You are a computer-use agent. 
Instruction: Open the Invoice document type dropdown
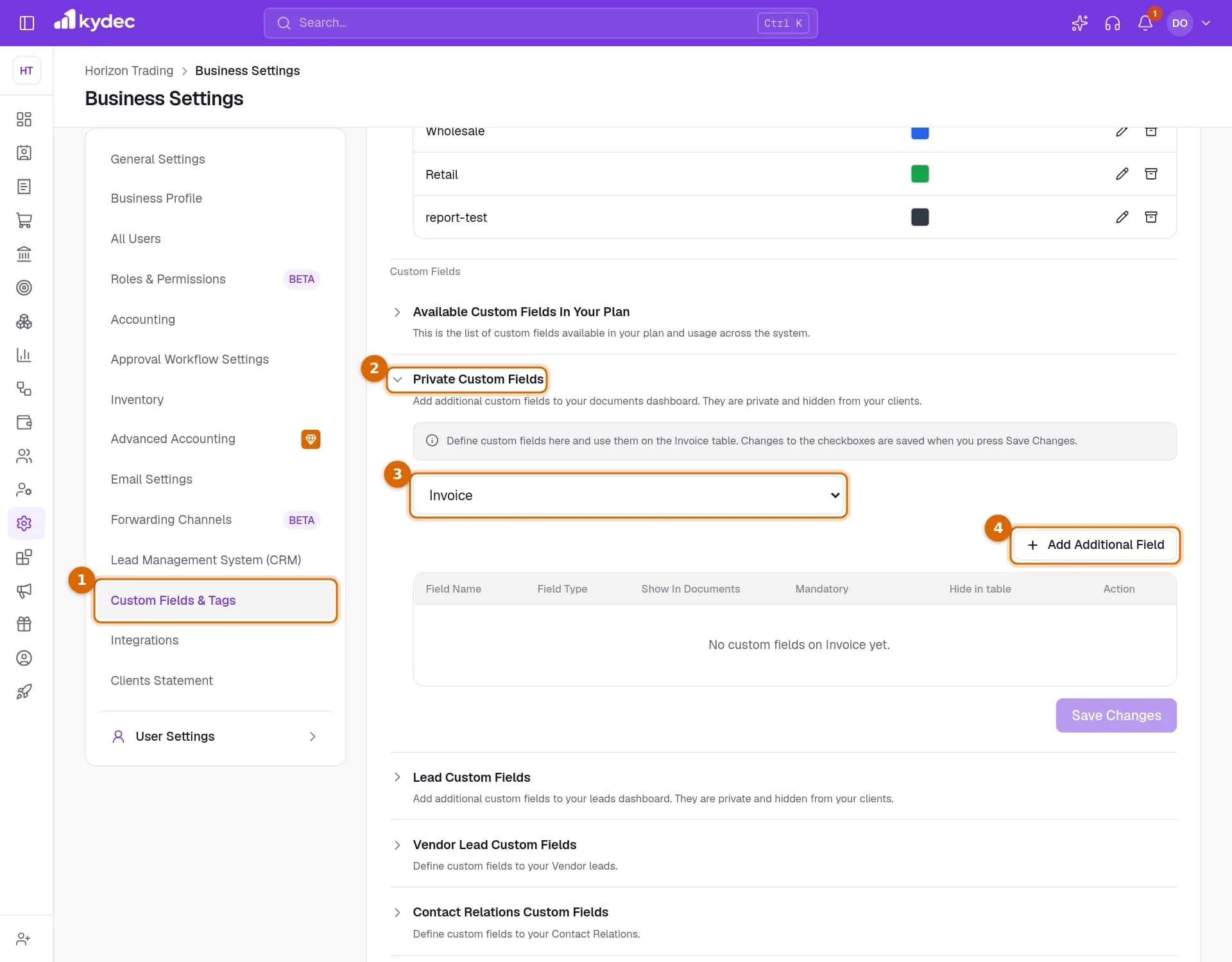pyautogui.click(x=628, y=495)
